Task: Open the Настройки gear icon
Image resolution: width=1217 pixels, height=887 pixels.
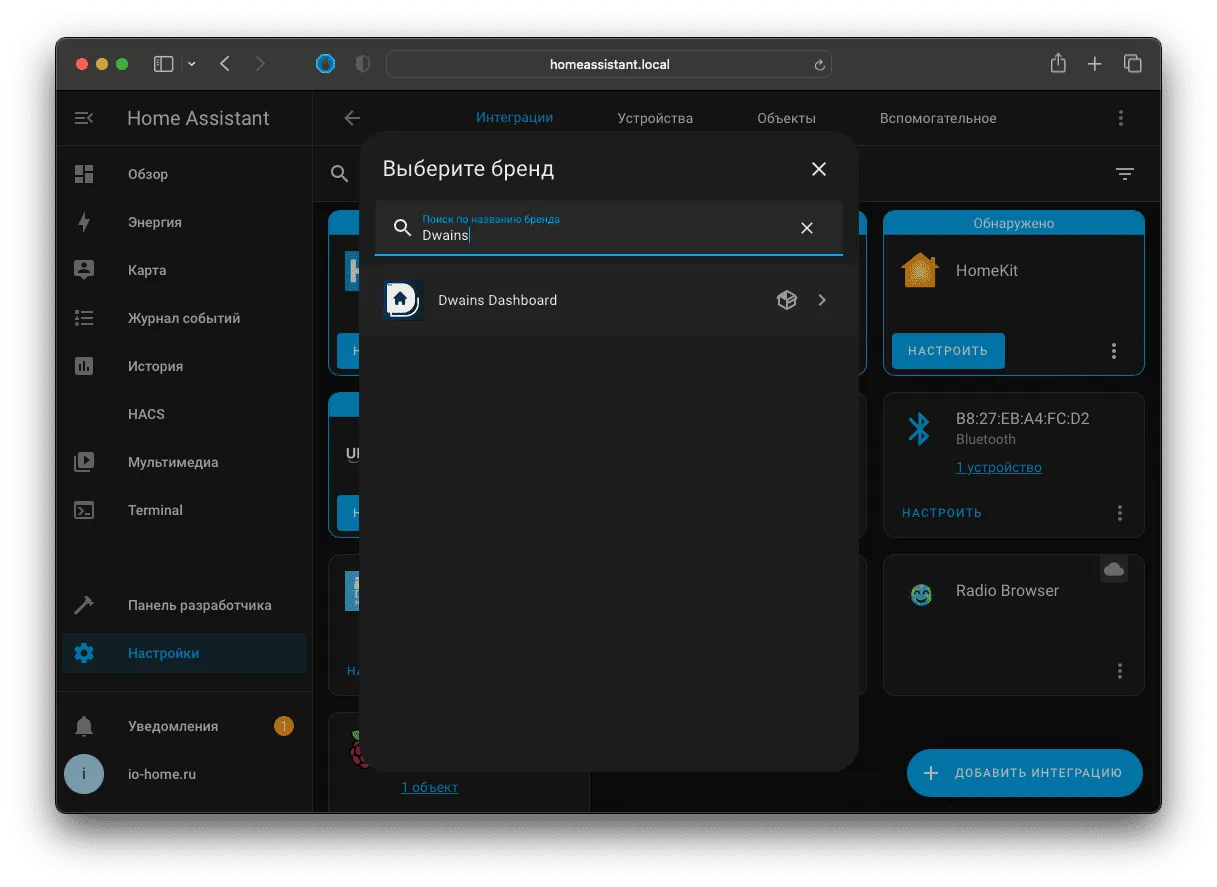Action: (84, 653)
